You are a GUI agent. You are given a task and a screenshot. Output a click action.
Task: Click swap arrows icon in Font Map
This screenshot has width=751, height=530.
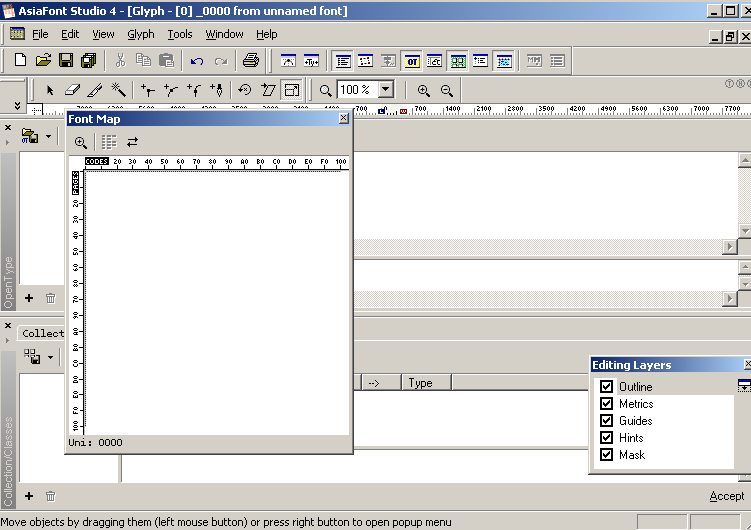tap(132, 142)
